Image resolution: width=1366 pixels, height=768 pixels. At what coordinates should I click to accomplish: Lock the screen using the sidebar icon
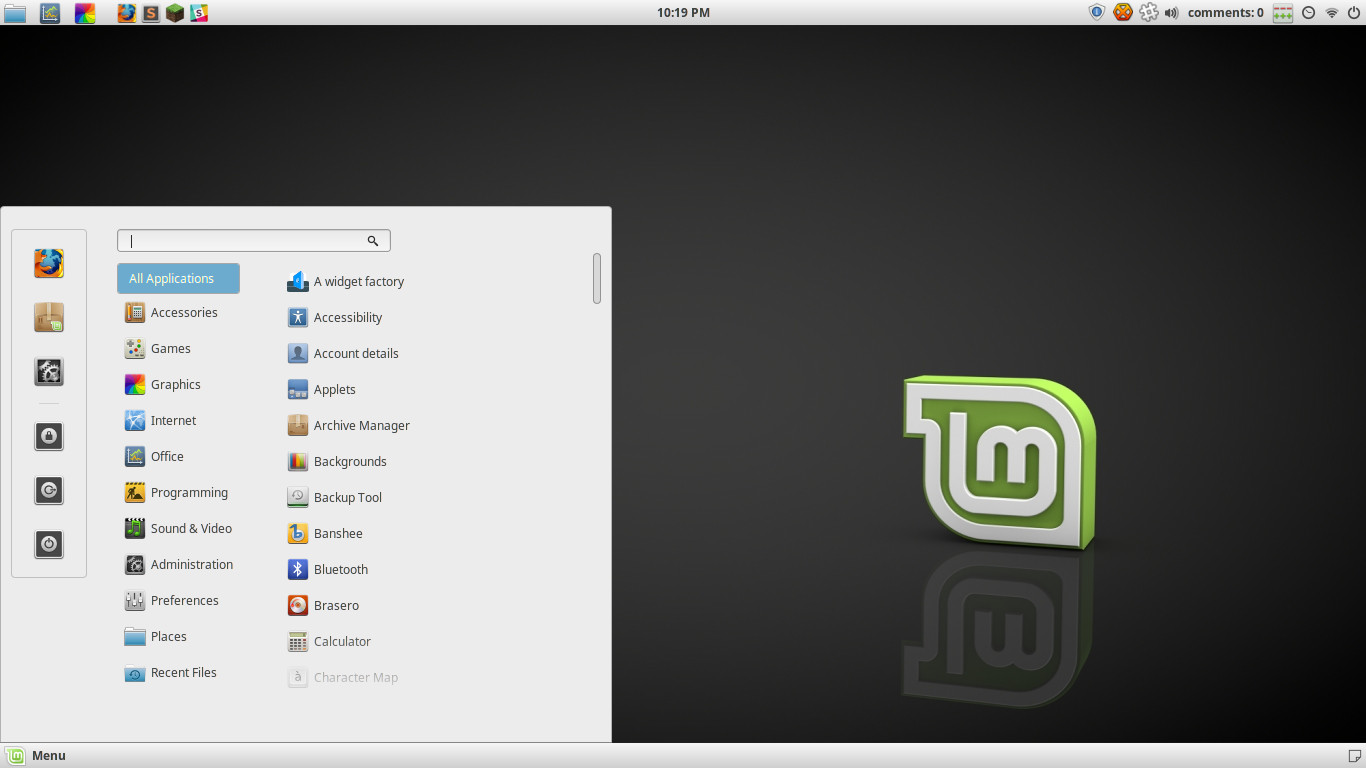click(x=49, y=436)
